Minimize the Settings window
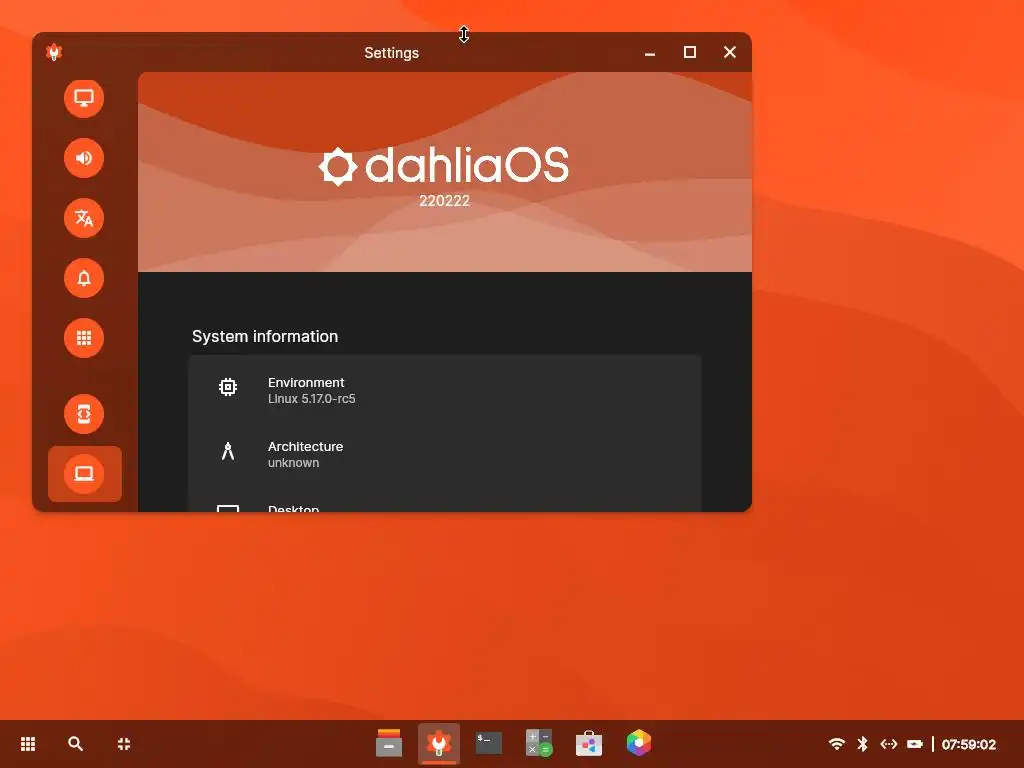The width and height of the screenshot is (1024, 768). [650, 53]
